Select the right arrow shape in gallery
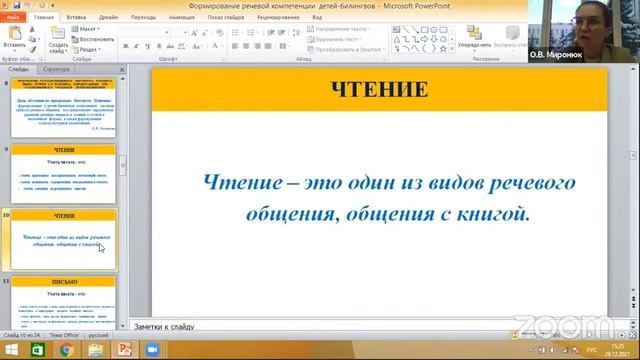Screen dimensions: 640x360 424,39
